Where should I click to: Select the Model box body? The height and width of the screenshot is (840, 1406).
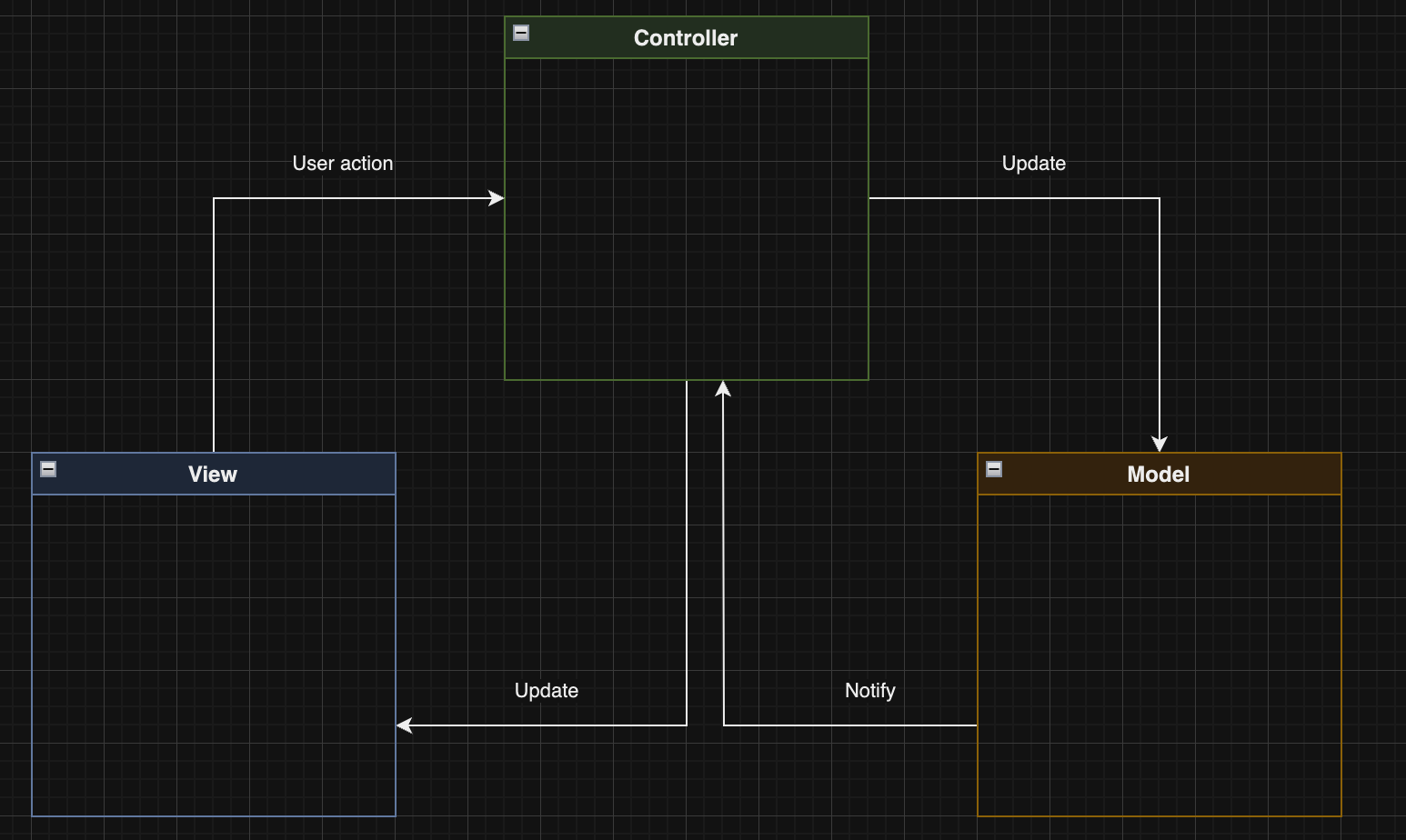click(x=1160, y=655)
